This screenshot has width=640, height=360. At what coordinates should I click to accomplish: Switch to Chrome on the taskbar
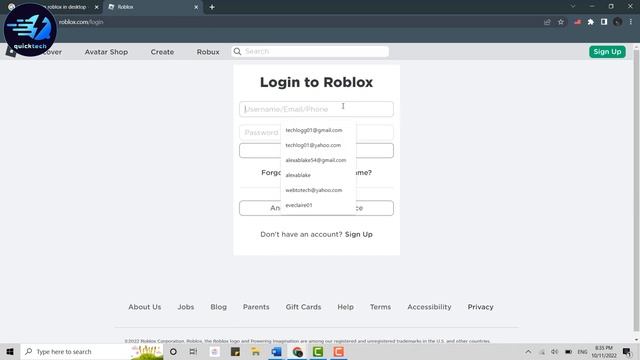(297, 351)
